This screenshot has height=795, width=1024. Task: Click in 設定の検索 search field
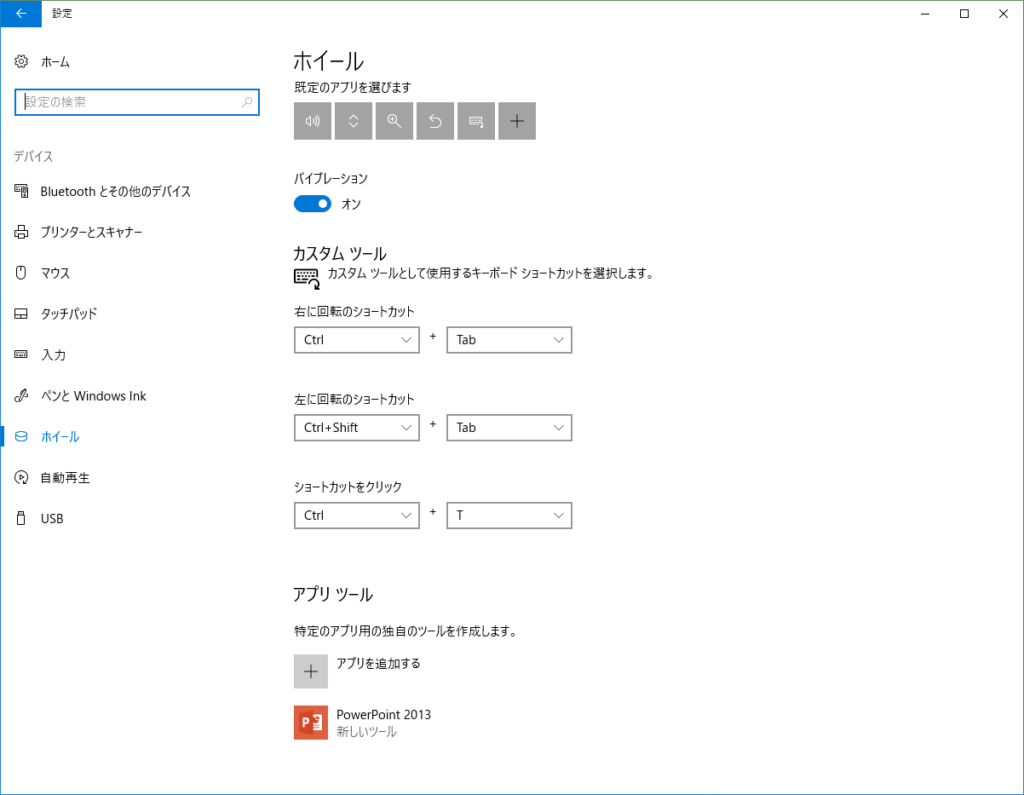pos(137,102)
